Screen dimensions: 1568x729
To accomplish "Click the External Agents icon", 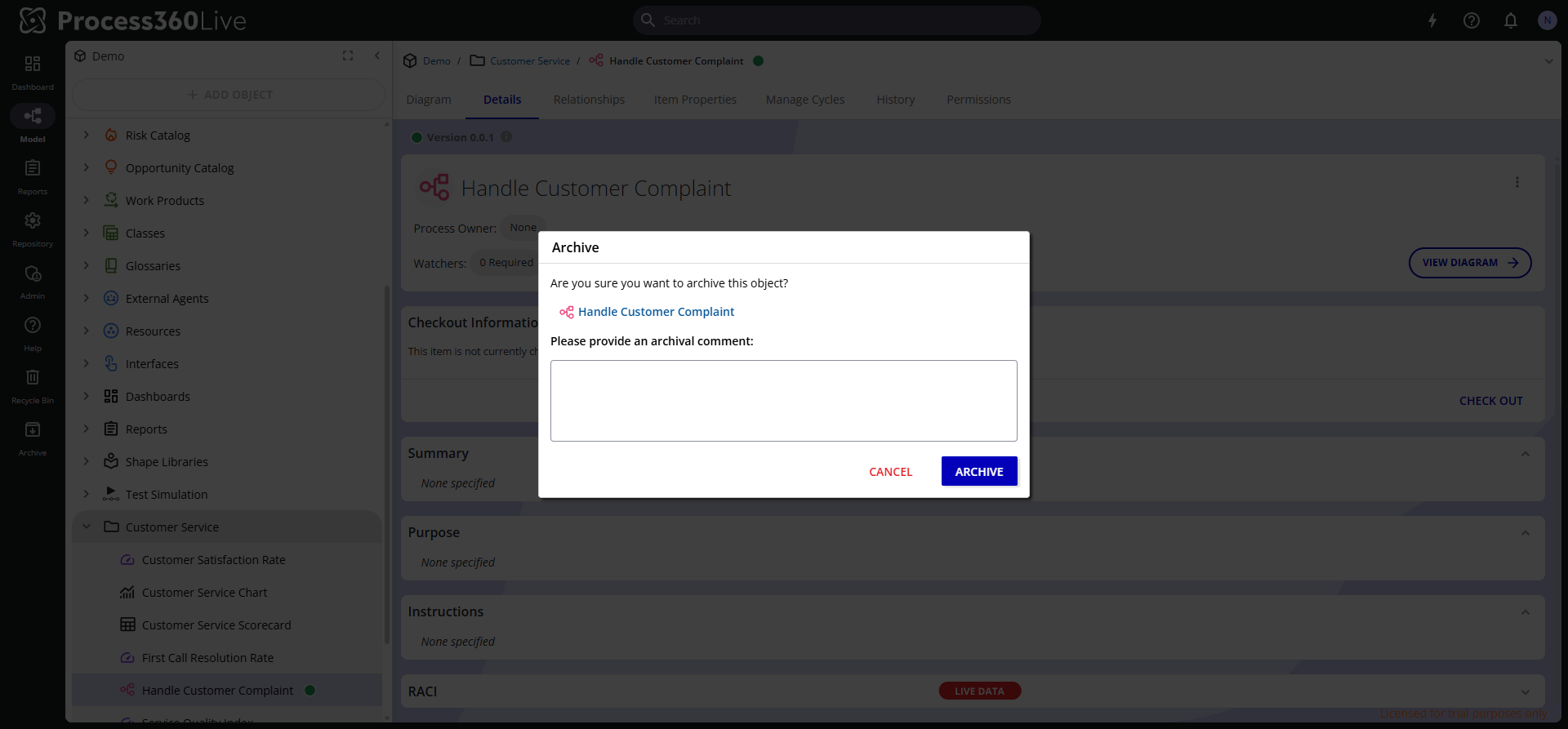I will [111, 298].
